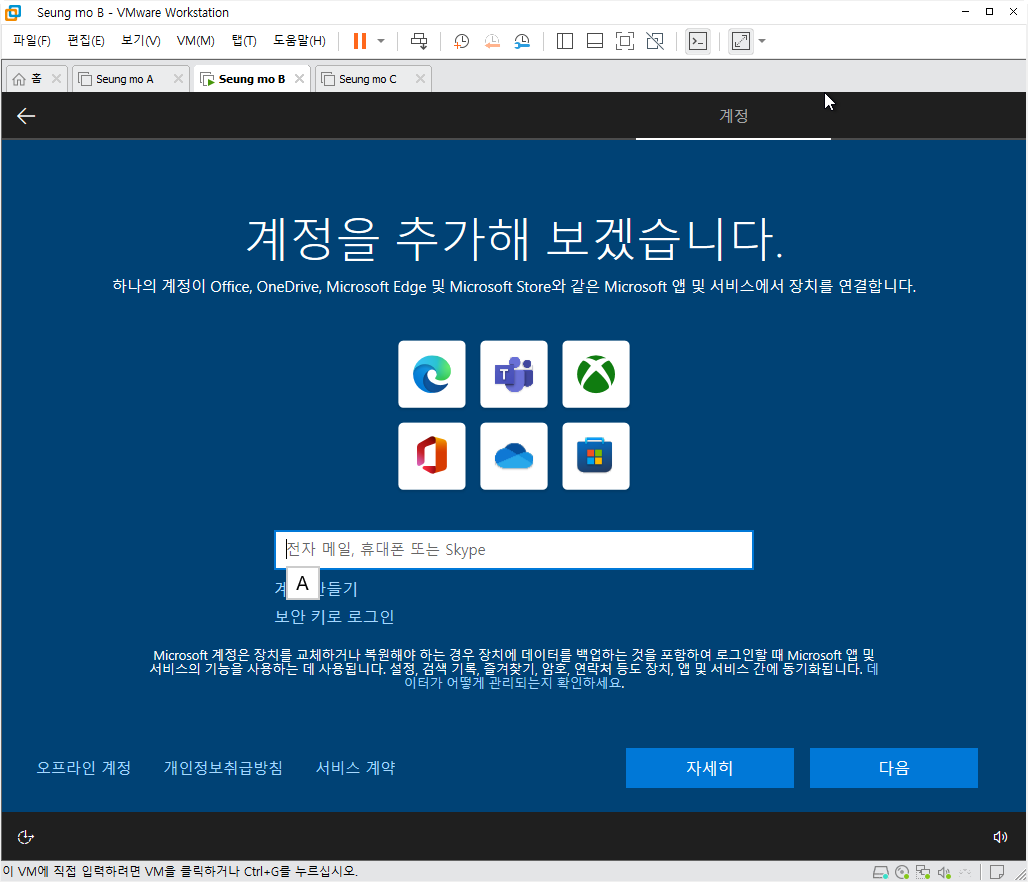Select the 계정 setup step tab
This screenshot has width=1028, height=882.
point(733,116)
